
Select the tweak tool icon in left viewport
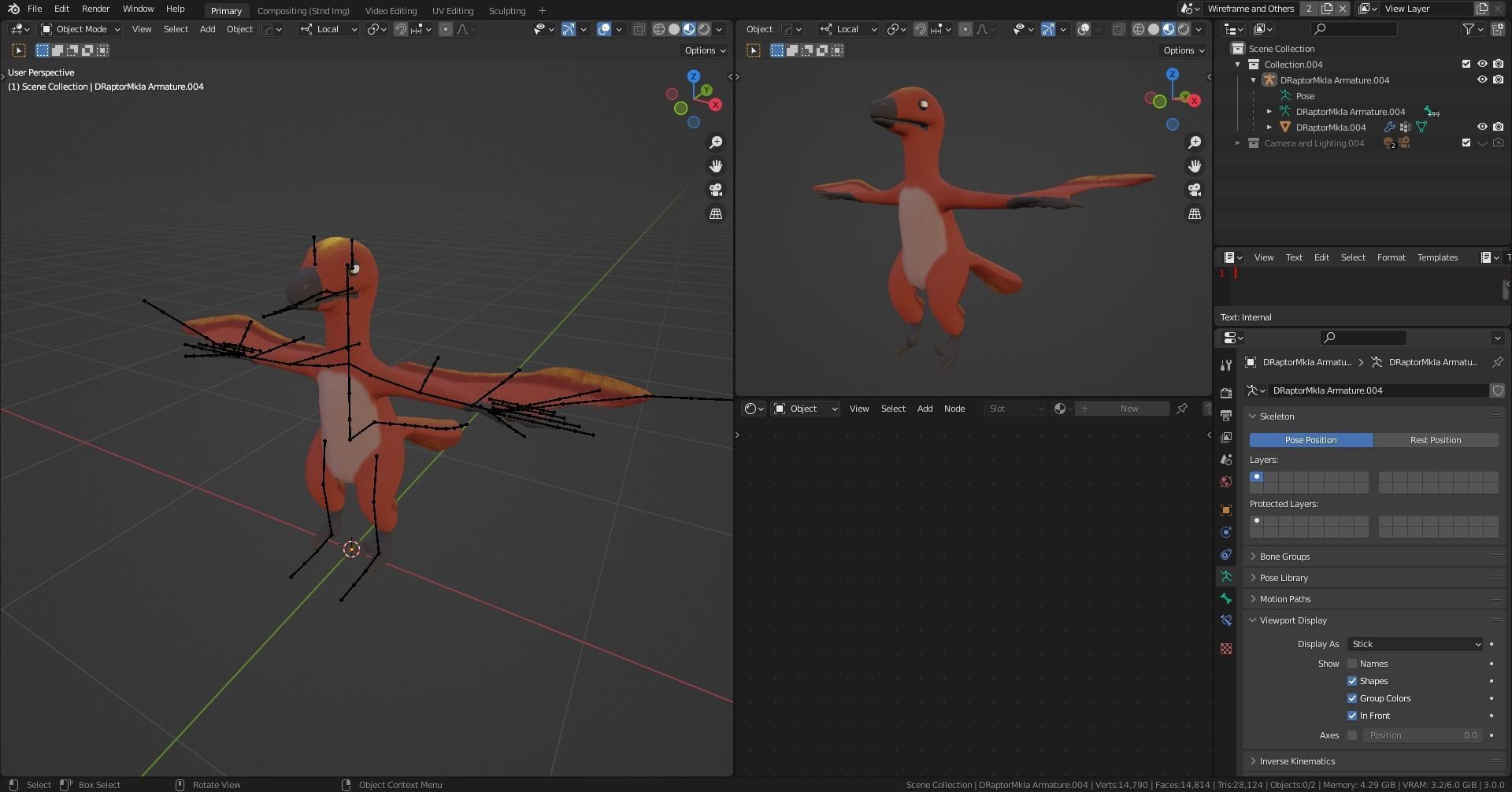[x=19, y=50]
